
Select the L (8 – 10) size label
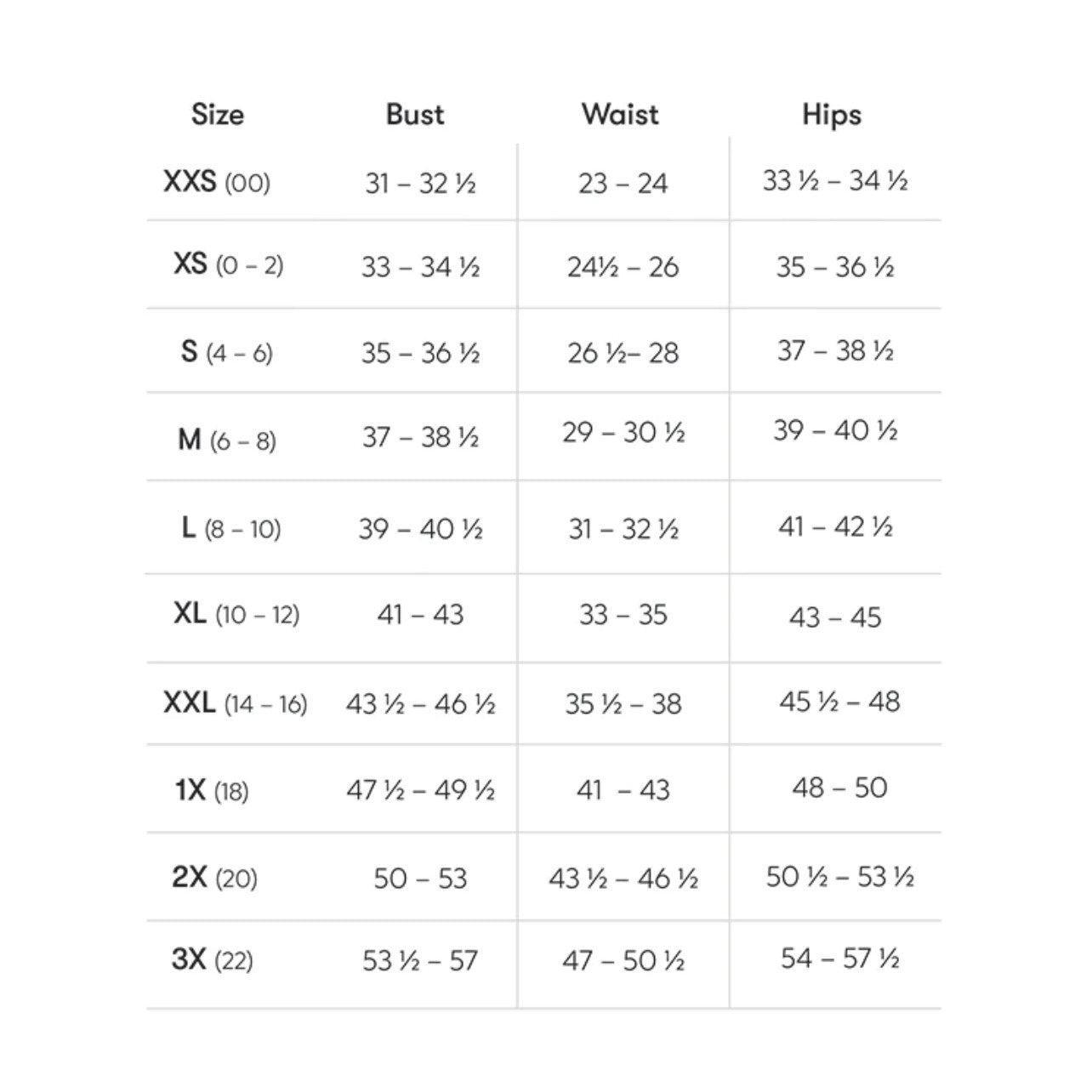[230, 529]
